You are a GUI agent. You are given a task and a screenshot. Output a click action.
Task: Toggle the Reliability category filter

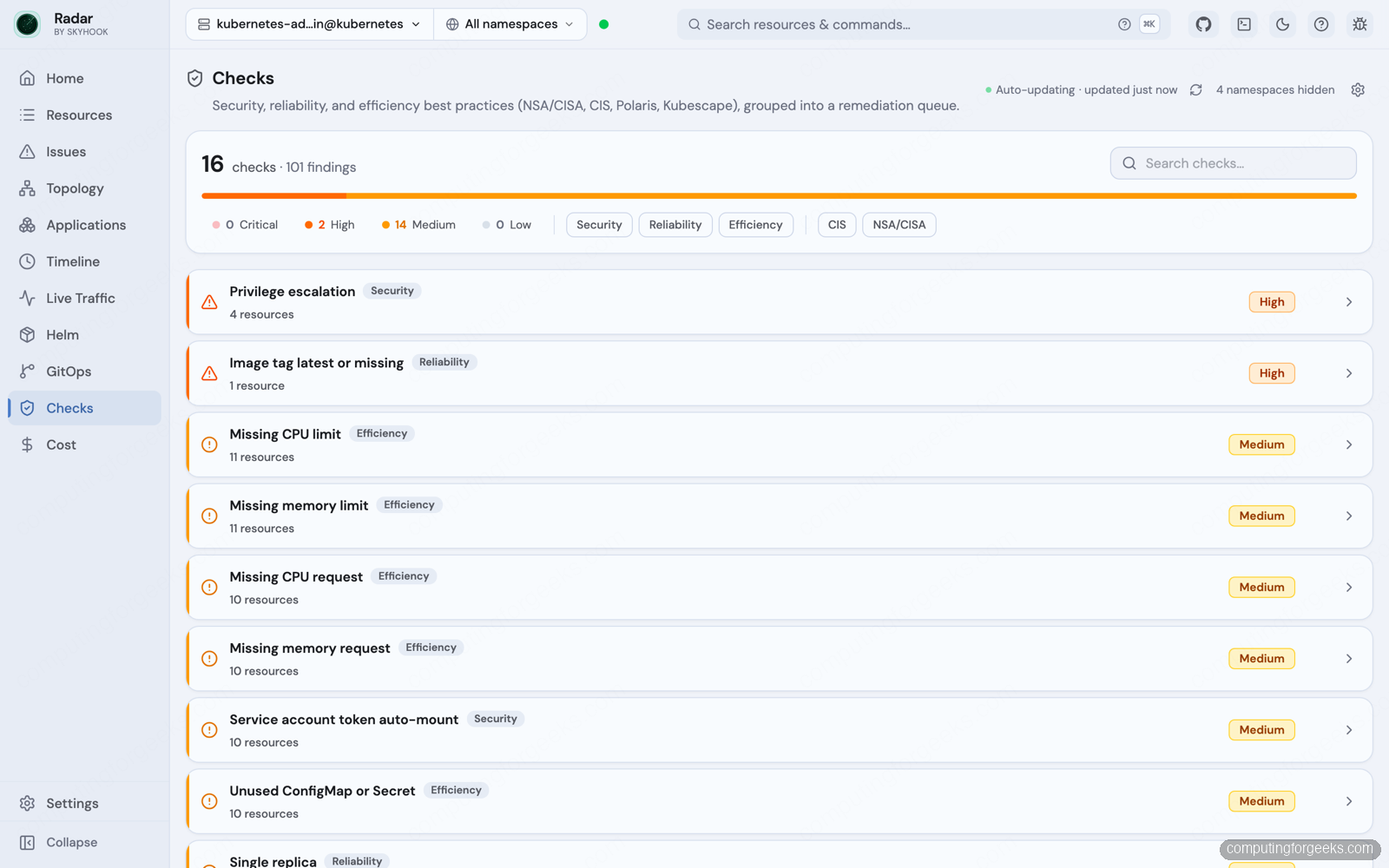675,225
